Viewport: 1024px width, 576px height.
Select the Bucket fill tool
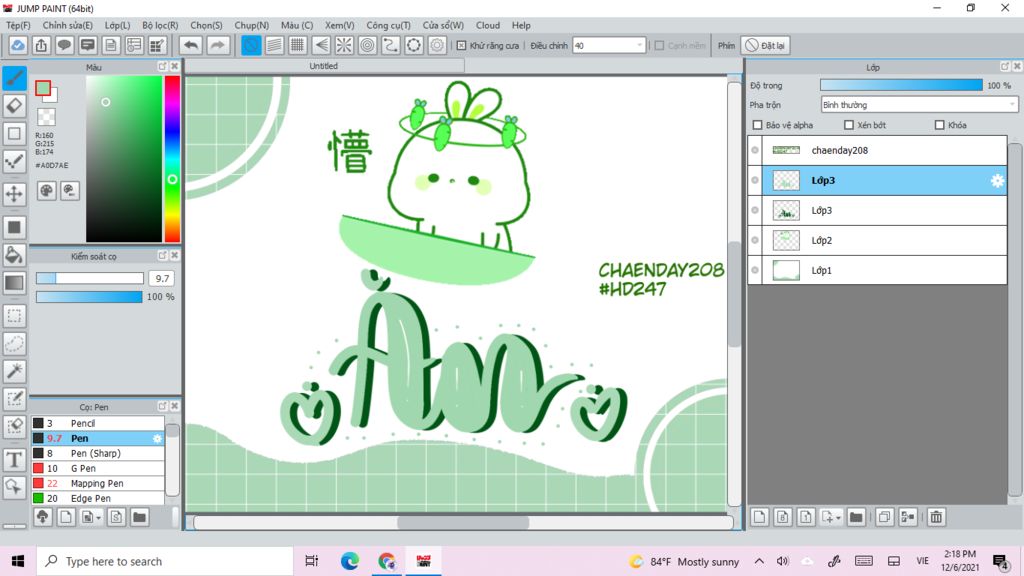14,255
